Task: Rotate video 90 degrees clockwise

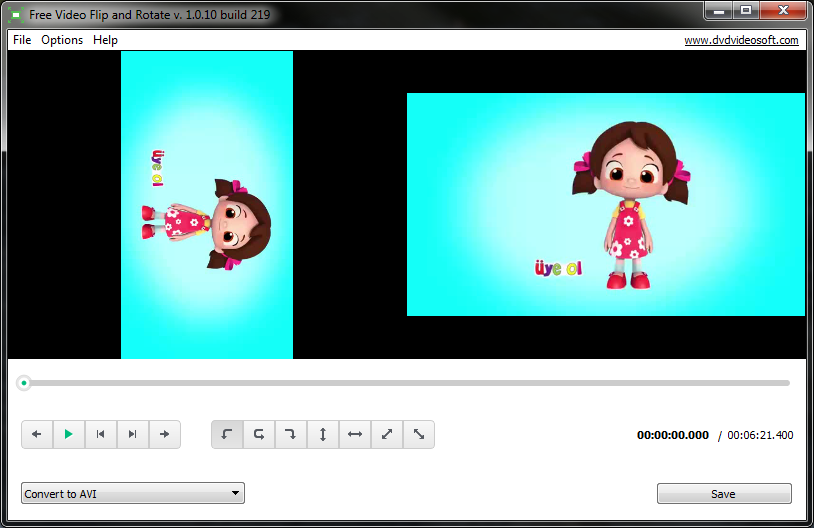Action: click(291, 434)
